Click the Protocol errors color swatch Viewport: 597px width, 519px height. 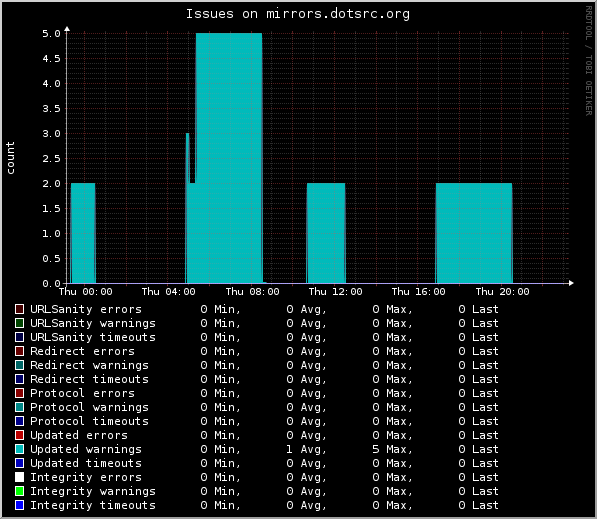click(x=19, y=393)
